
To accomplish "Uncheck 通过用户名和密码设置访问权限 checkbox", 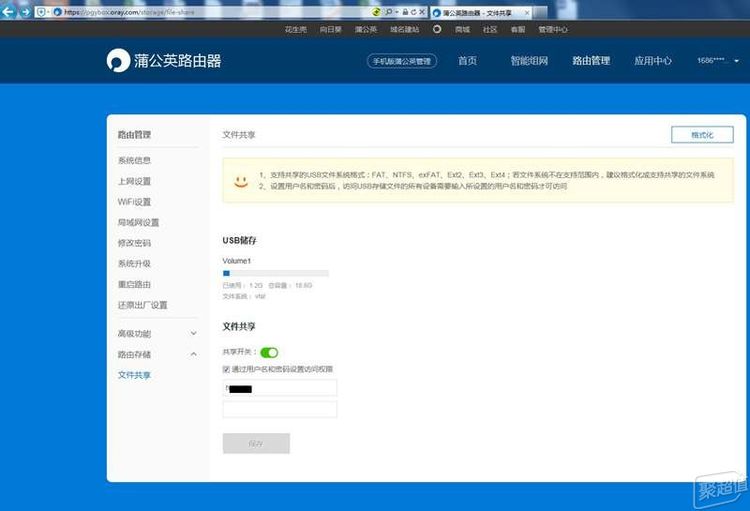I will tap(226, 369).
